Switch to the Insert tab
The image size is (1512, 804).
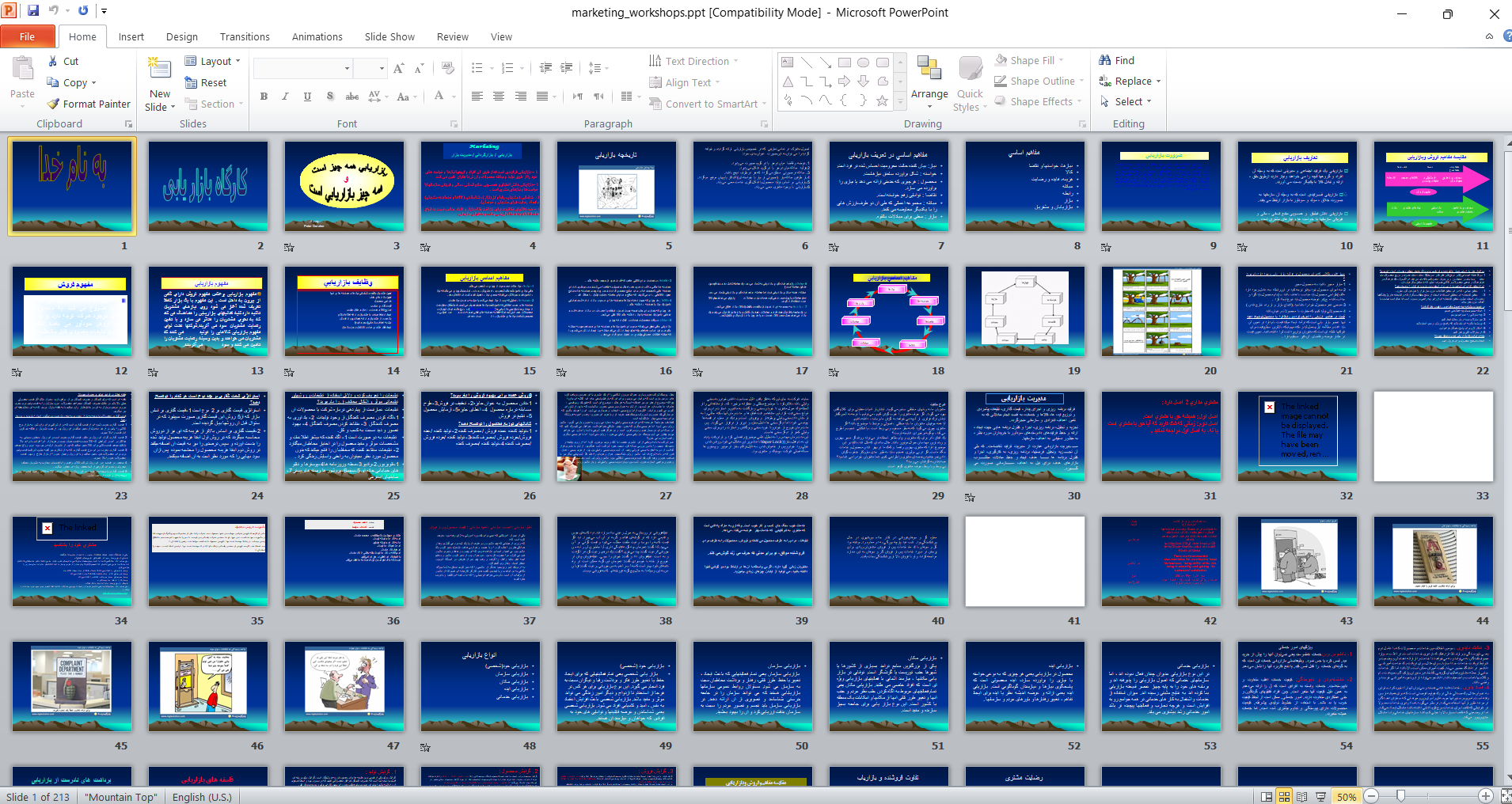tap(131, 36)
